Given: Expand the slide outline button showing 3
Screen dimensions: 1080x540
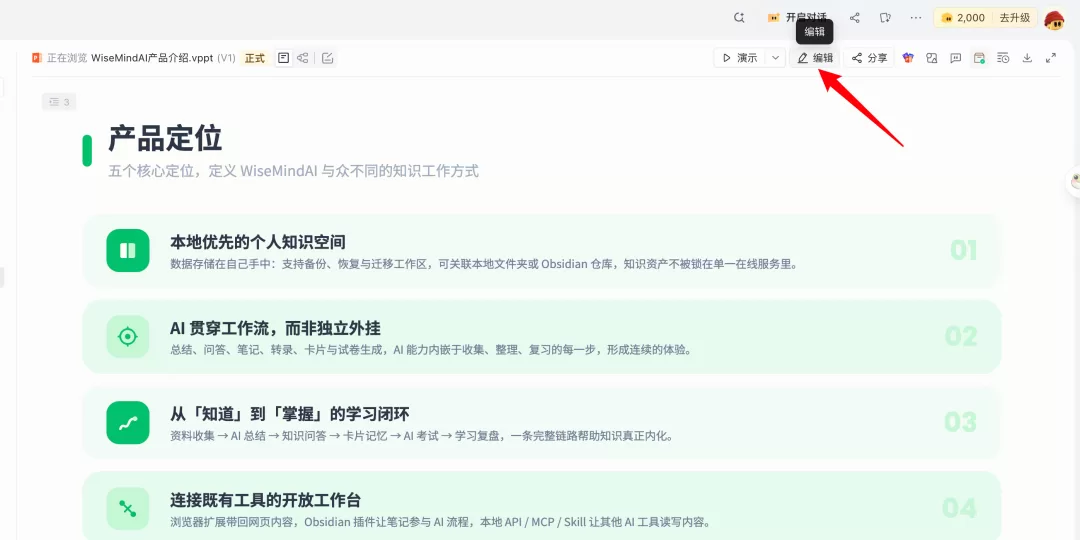Looking at the screenshot, I should coord(59,102).
